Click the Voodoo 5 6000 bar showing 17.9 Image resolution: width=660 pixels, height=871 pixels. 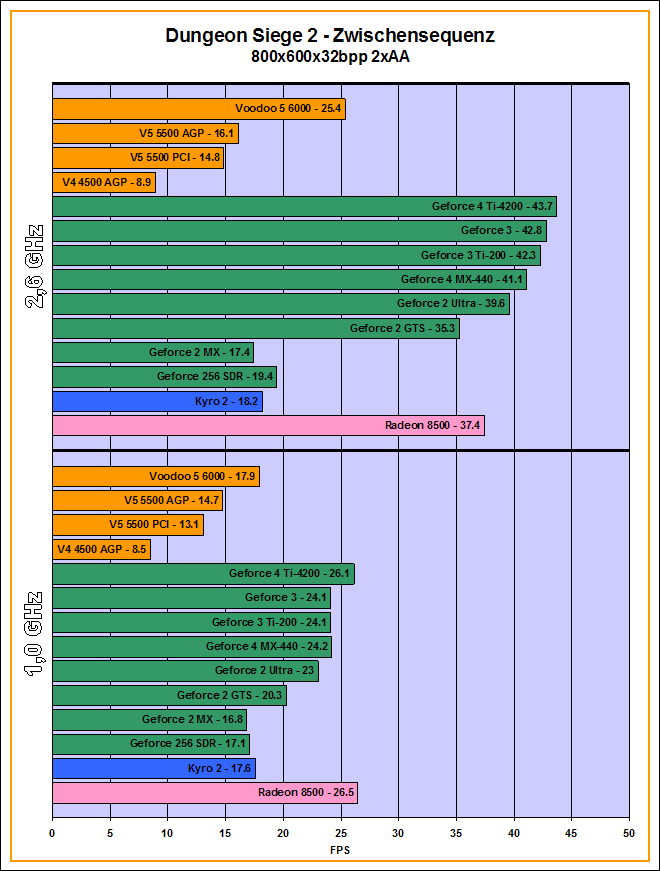pyautogui.click(x=155, y=477)
